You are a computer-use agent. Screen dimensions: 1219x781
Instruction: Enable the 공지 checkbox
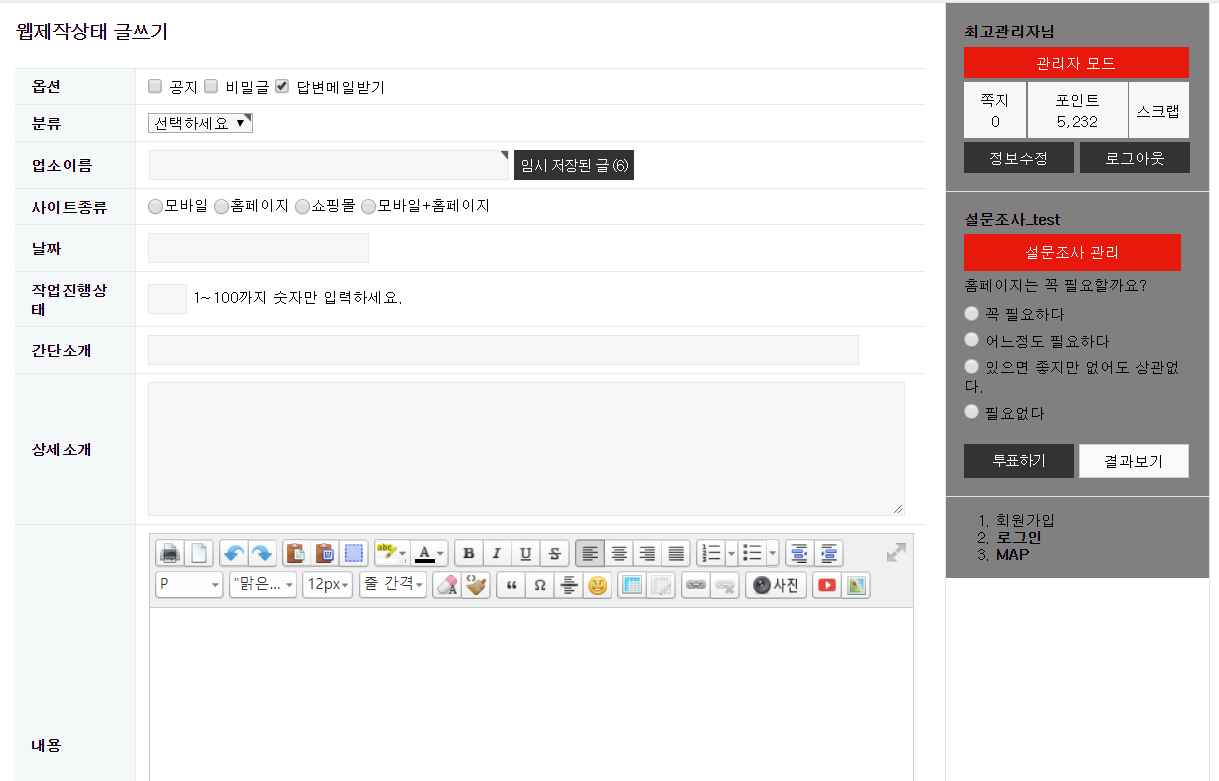click(x=155, y=87)
